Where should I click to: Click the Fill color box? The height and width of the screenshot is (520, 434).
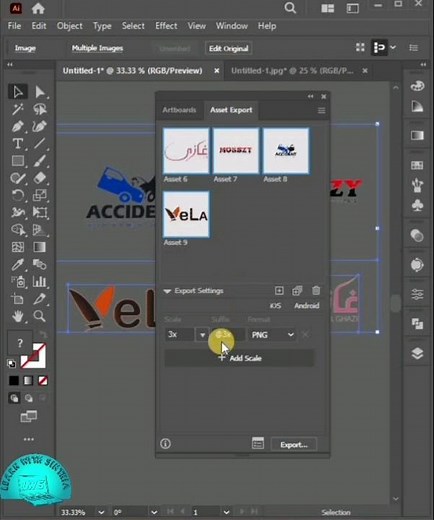click(19, 342)
